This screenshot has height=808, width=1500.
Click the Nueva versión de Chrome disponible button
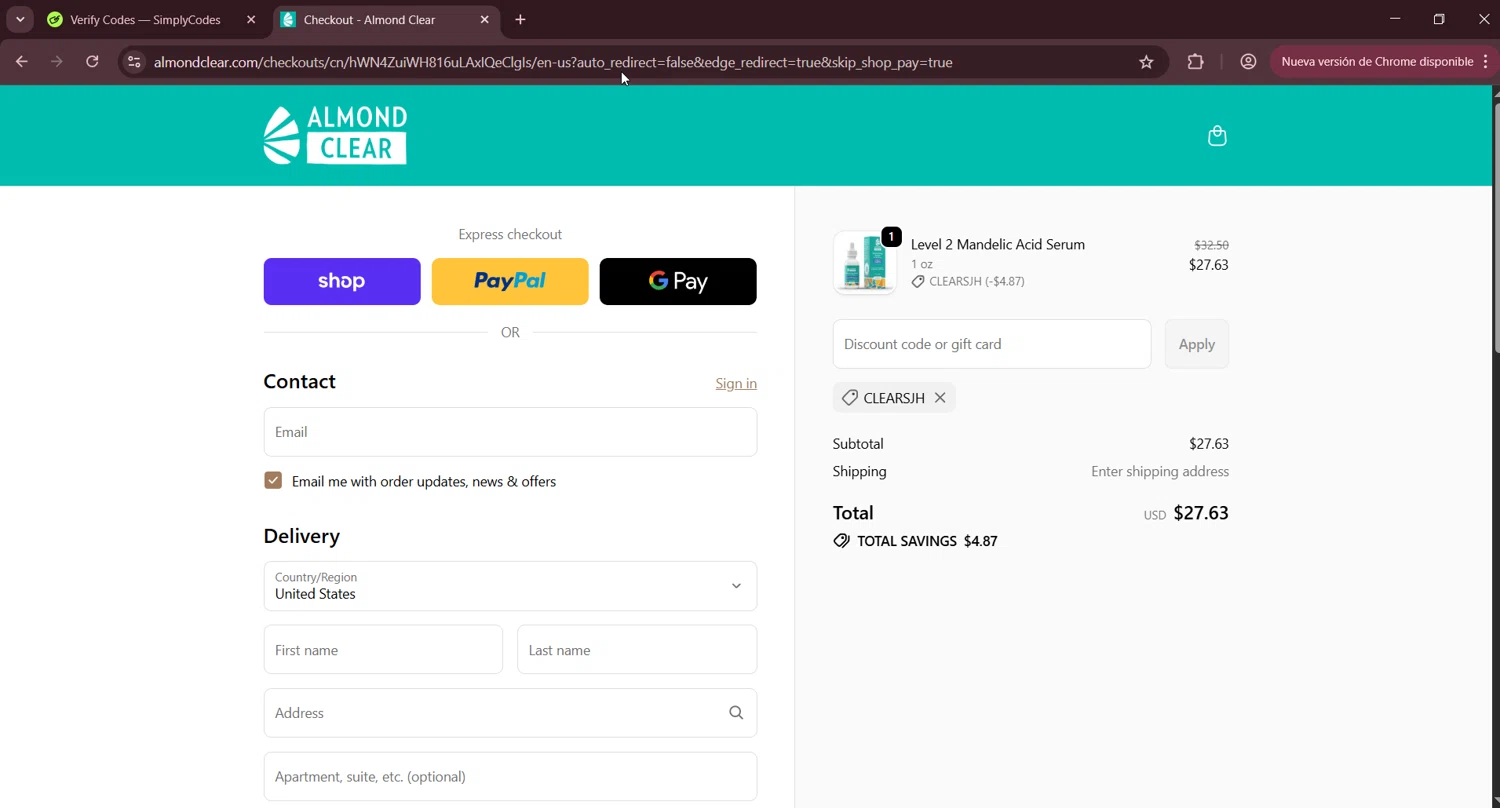[1377, 62]
